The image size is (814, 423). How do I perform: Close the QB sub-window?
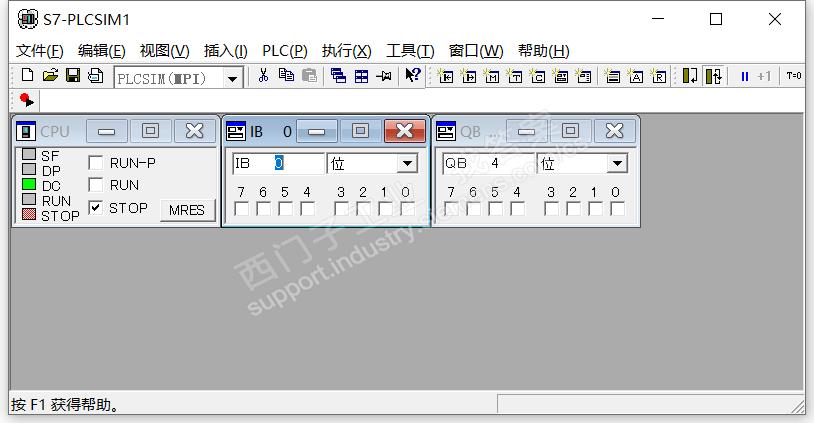[x=614, y=131]
